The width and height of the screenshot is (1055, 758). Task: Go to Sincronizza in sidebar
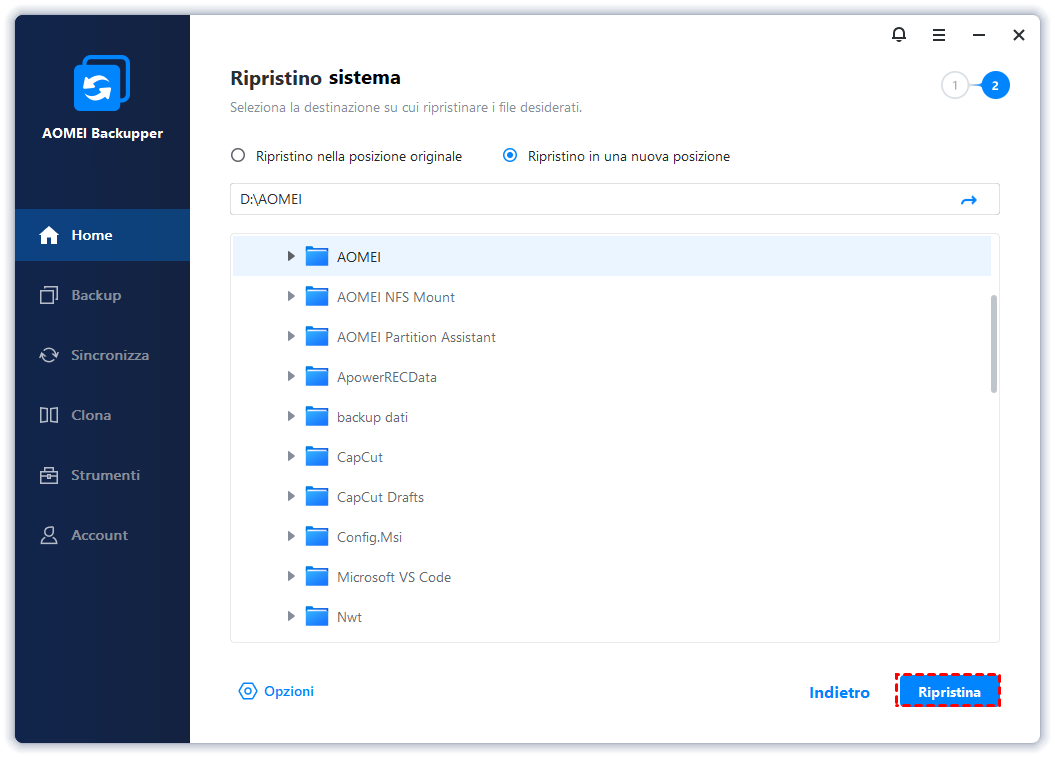109,355
